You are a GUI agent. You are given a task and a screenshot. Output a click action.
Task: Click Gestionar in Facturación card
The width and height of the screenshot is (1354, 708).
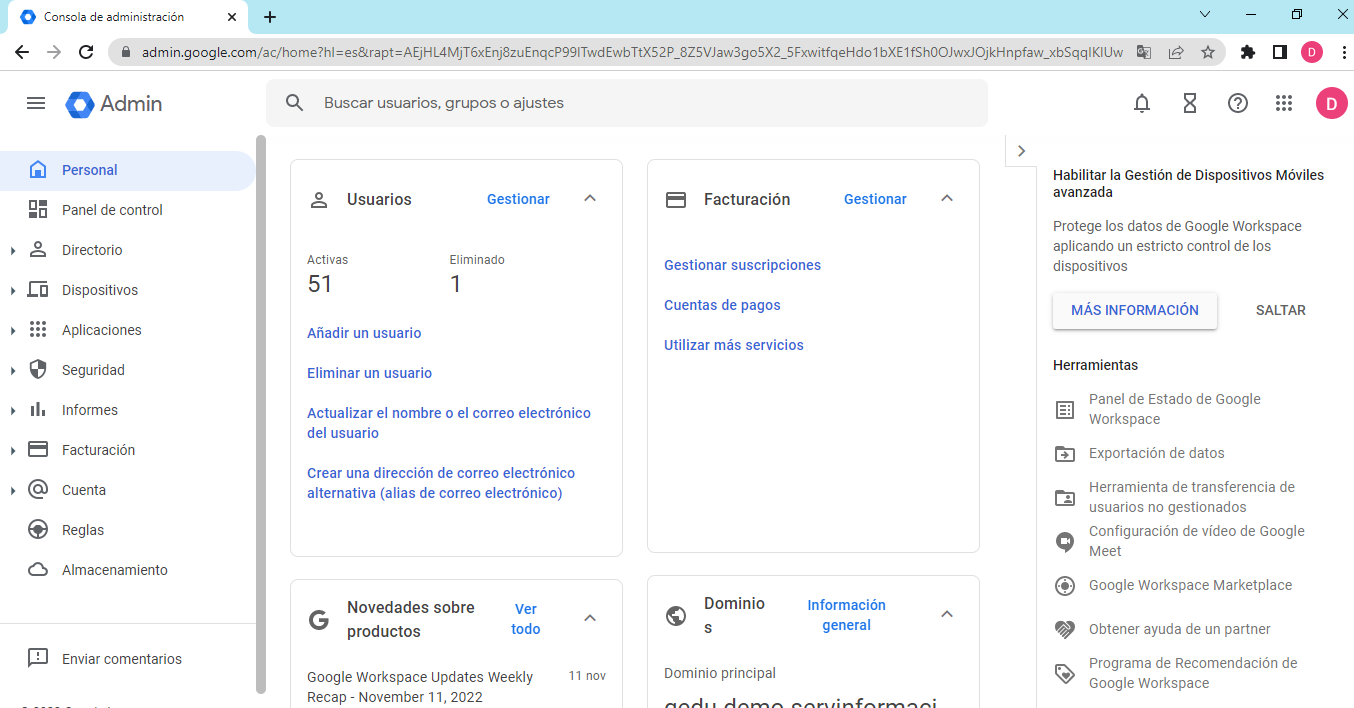point(875,199)
